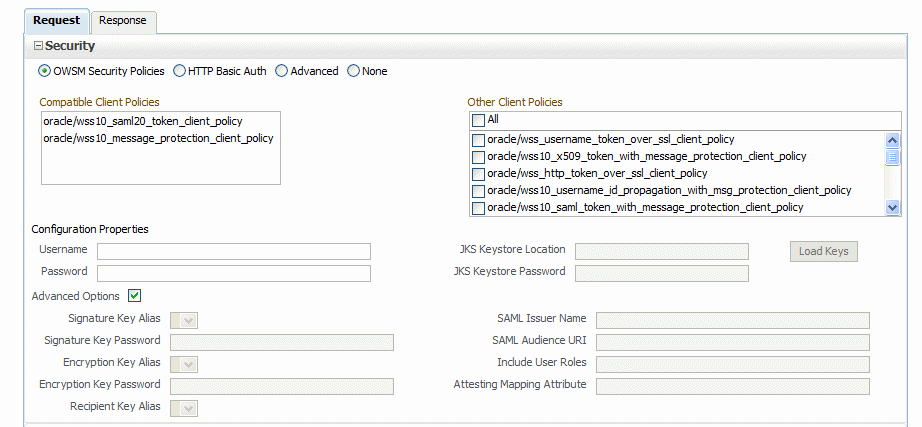Check wss_http_token_over_ssl_client_policy box
The image size is (922, 427).
click(479, 174)
